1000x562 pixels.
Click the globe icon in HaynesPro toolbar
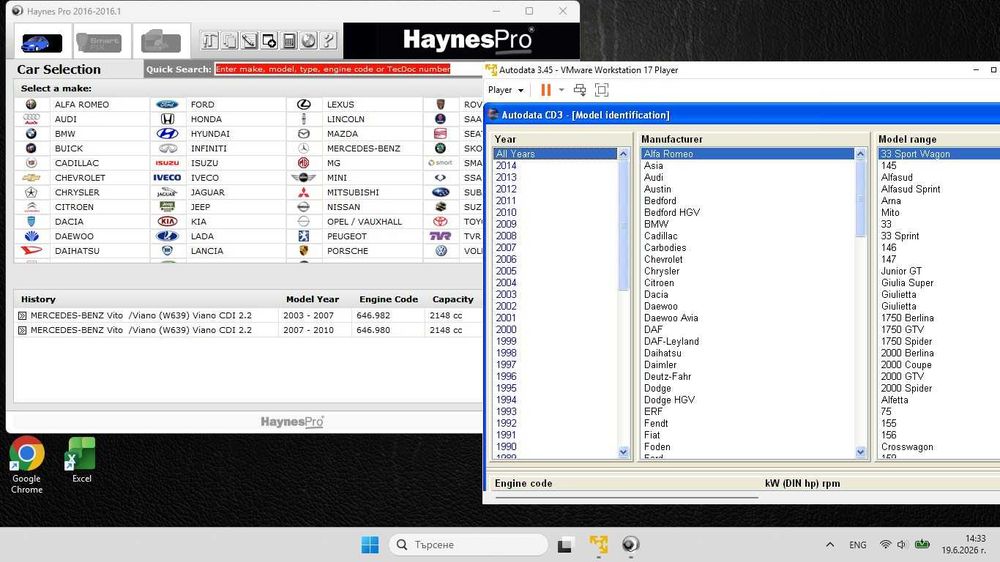pyautogui.click(x=309, y=41)
